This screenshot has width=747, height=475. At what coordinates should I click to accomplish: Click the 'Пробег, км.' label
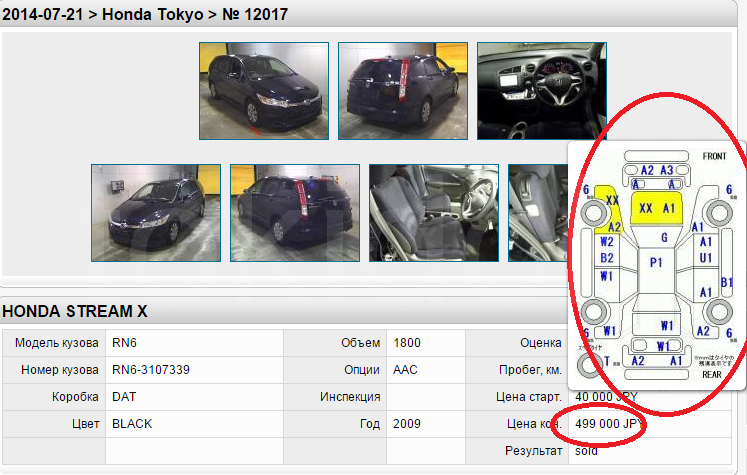pyautogui.click(x=530, y=370)
